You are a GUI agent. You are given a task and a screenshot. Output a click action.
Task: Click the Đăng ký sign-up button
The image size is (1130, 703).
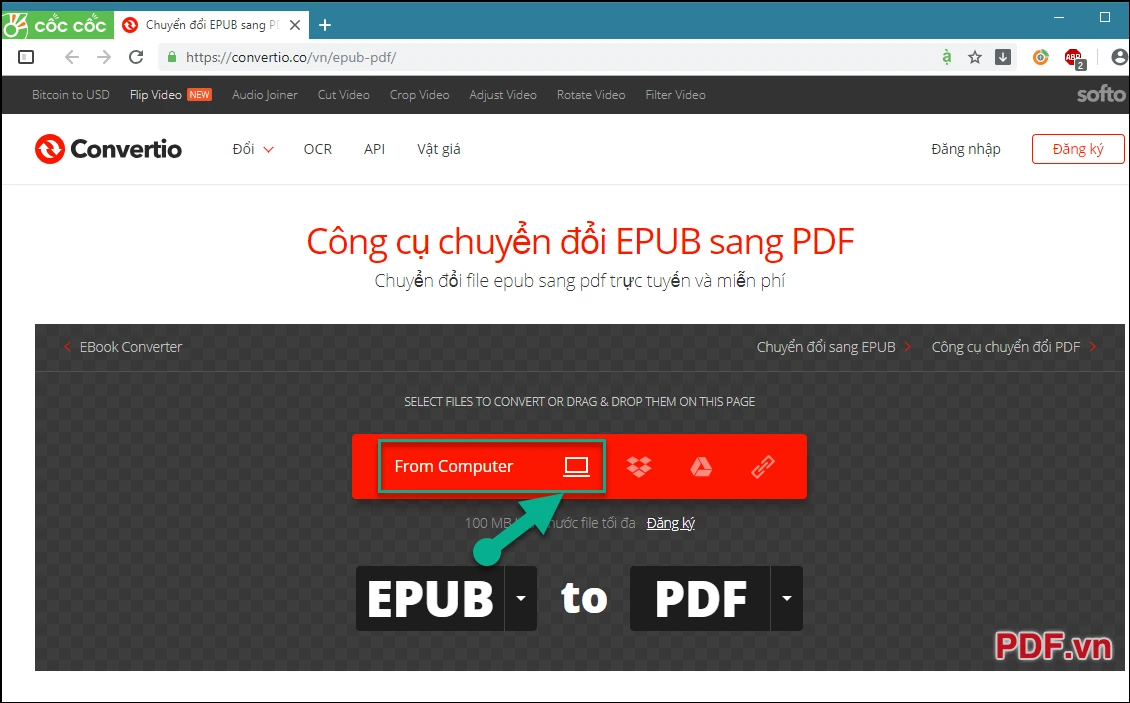tap(1077, 149)
